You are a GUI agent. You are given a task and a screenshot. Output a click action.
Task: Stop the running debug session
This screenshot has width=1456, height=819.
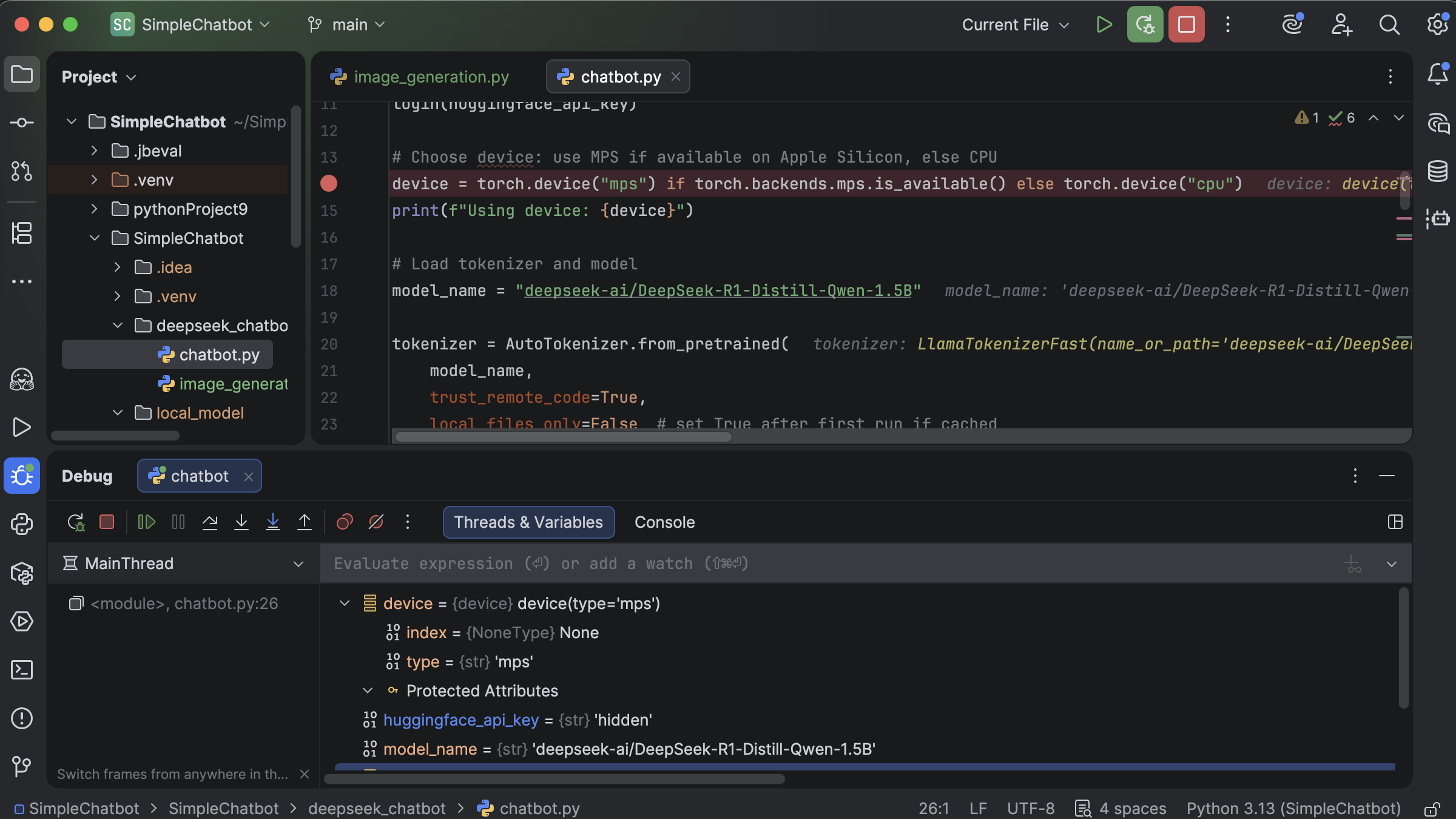tap(107, 522)
